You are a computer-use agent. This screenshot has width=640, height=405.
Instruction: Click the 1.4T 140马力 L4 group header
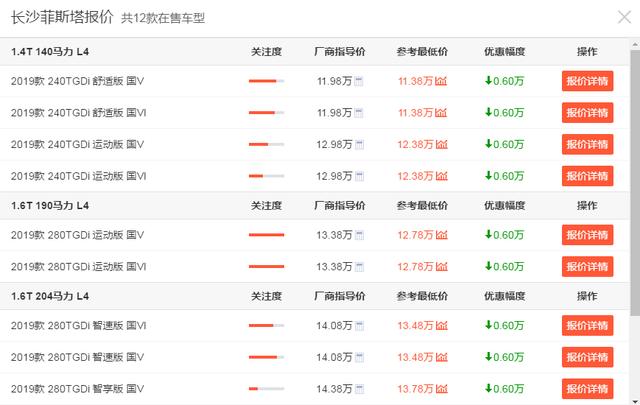click(x=50, y=52)
